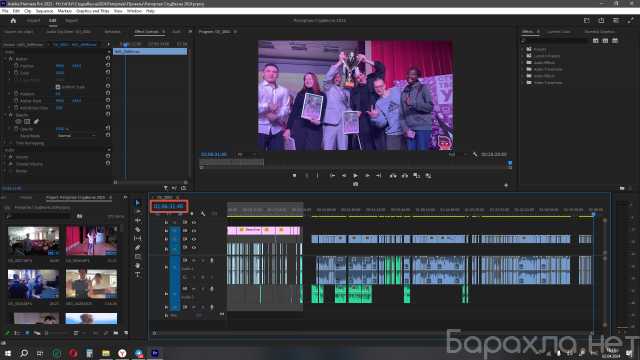Go to In point in Program Monitor

click(x=332, y=176)
